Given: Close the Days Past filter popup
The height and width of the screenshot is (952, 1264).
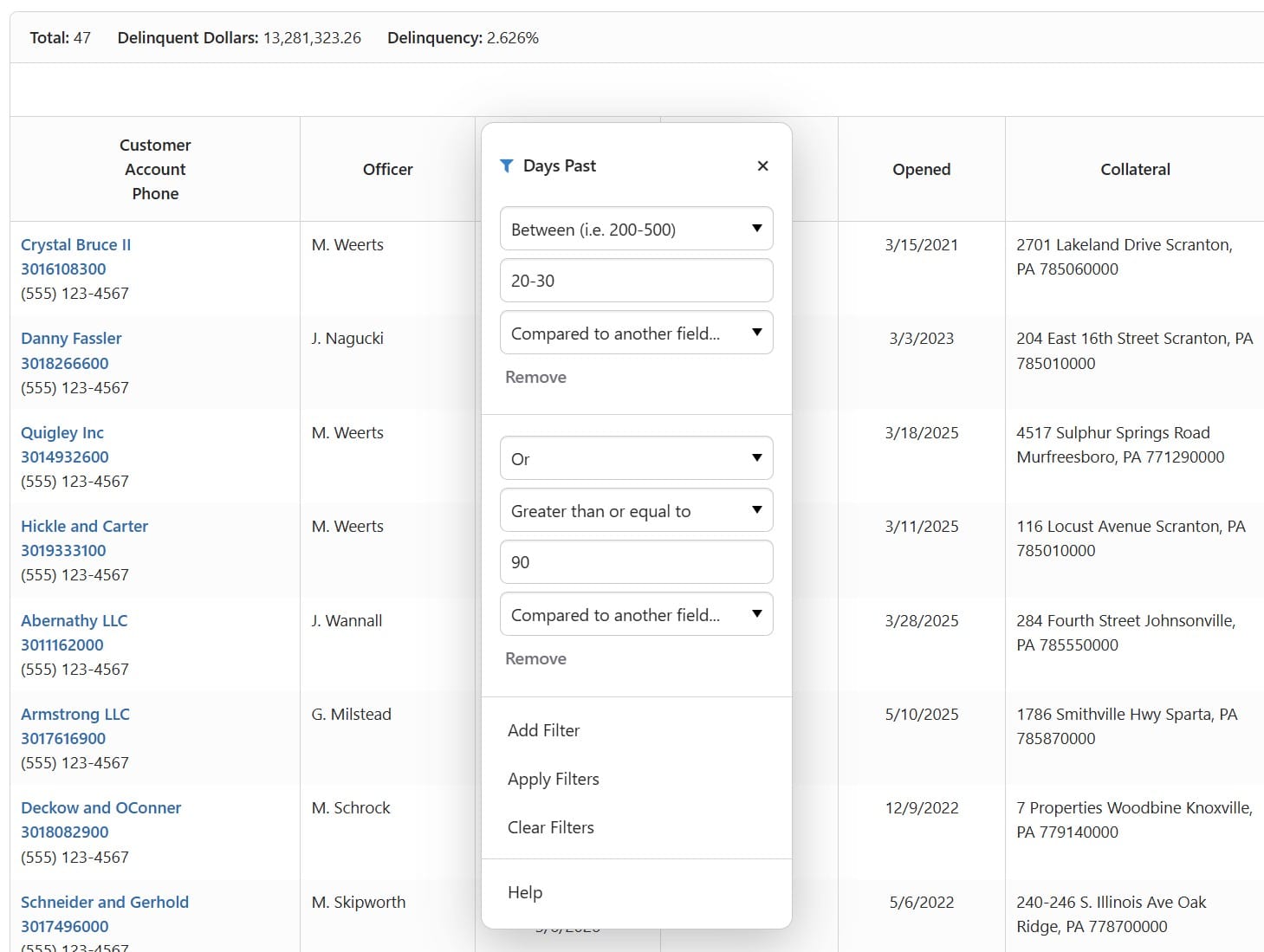Looking at the screenshot, I should coord(762,165).
